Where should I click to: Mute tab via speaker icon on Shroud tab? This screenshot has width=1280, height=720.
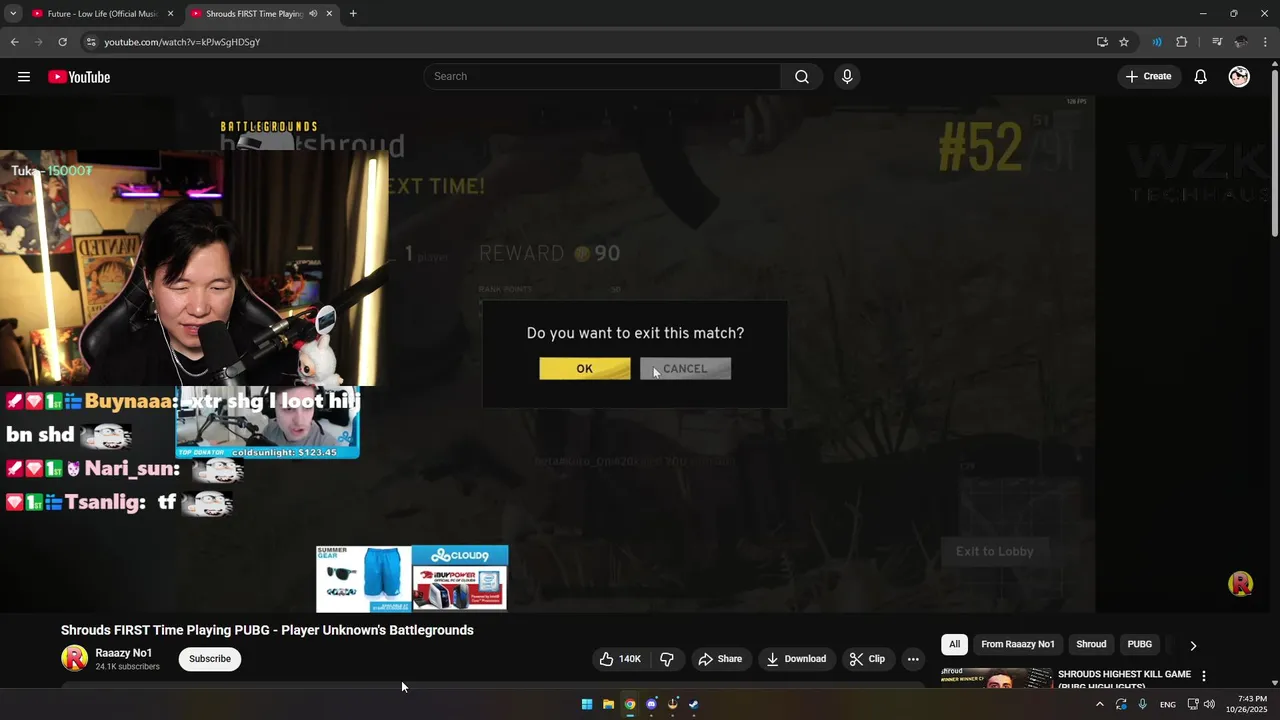tap(313, 14)
